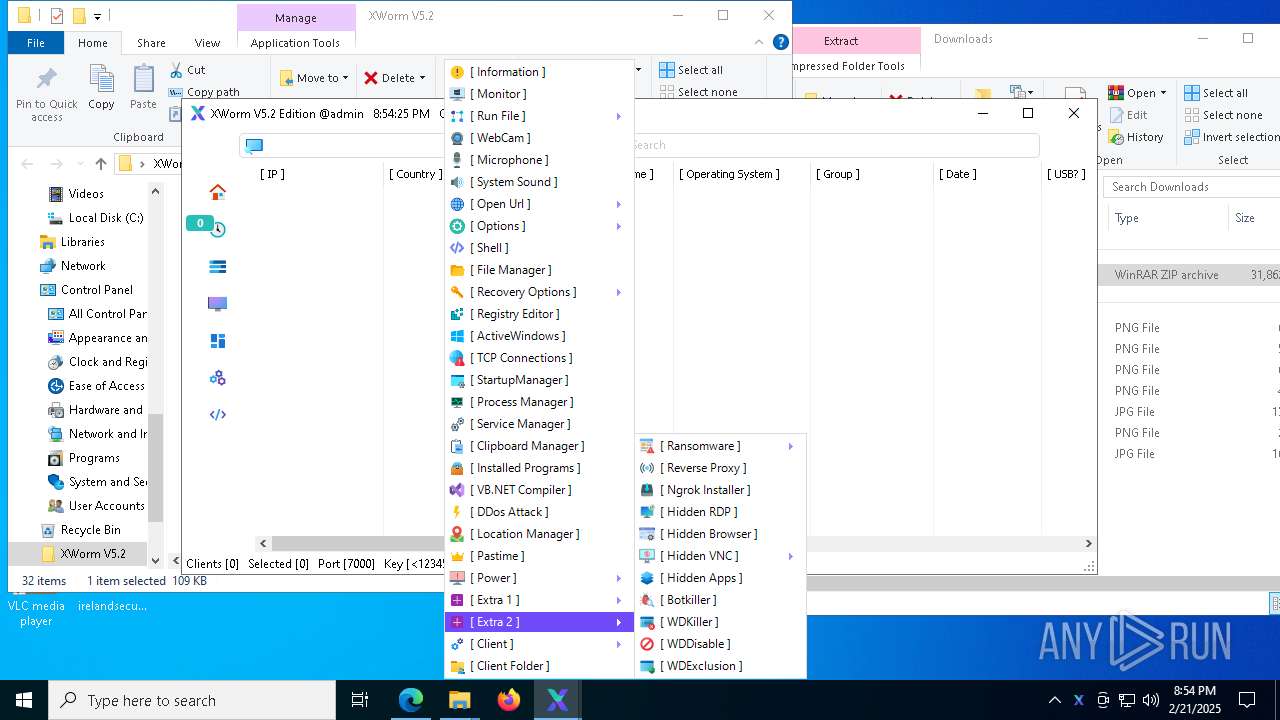The image size is (1280, 720).
Task: Click the WDDisable prohibition icon
Action: (x=647, y=644)
